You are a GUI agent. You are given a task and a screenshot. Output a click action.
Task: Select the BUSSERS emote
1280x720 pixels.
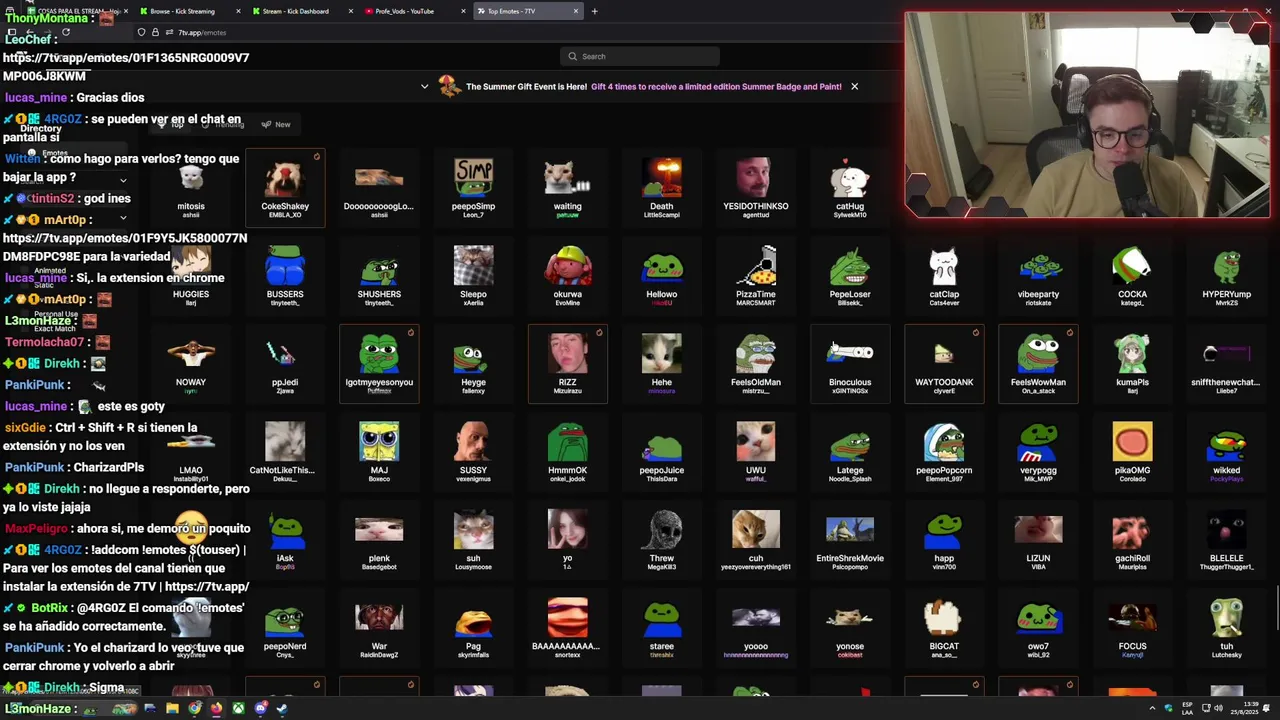click(x=285, y=276)
